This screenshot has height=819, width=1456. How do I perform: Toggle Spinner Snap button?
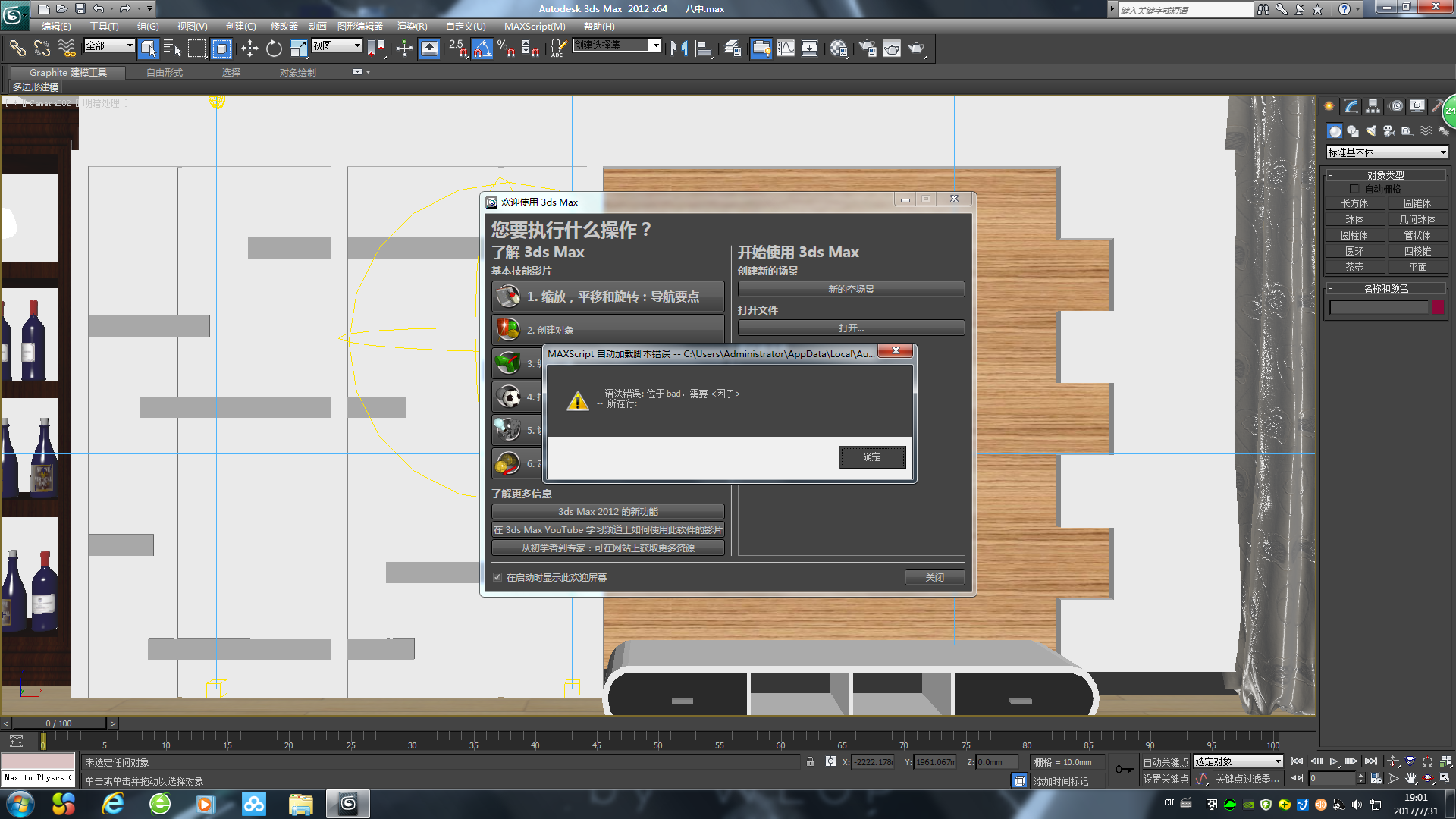tap(531, 49)
